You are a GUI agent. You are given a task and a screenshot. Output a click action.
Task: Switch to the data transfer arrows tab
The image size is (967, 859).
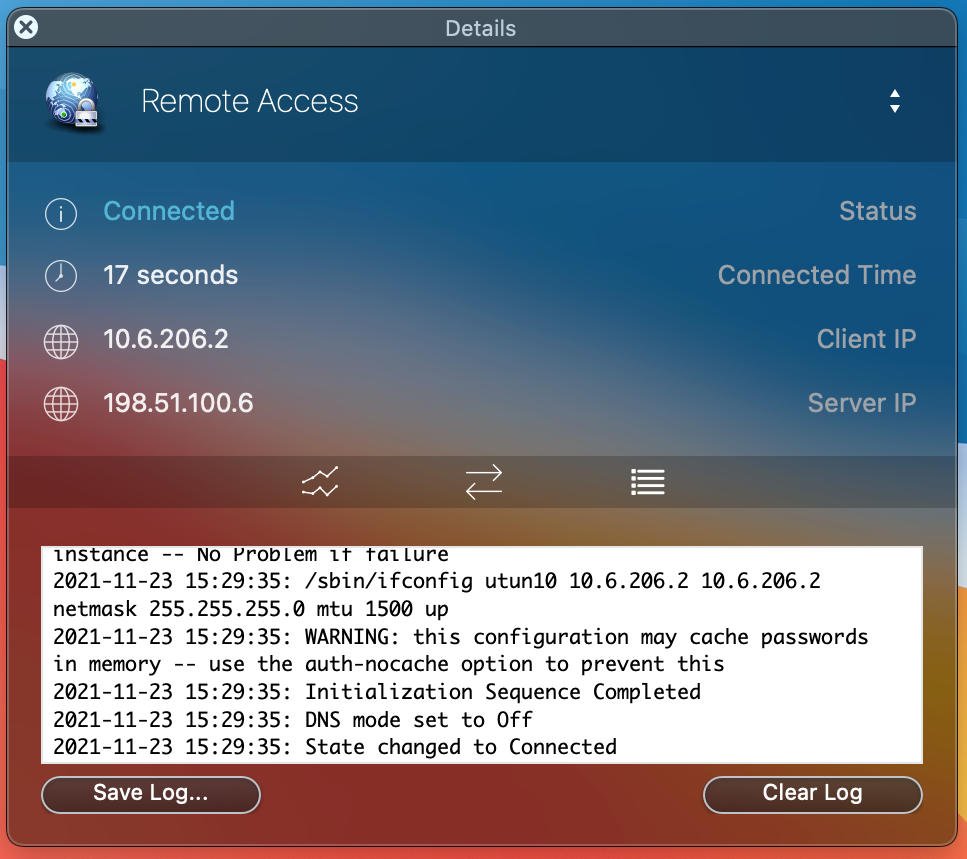[484, 482]
